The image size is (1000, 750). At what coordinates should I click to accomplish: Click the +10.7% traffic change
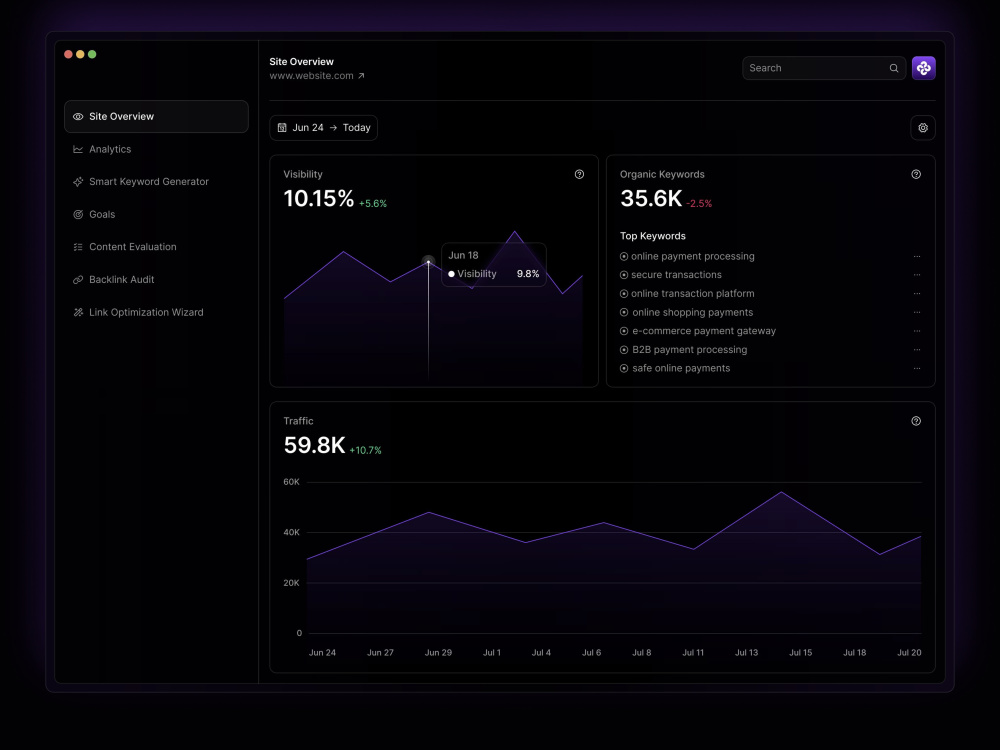[365, 450]
